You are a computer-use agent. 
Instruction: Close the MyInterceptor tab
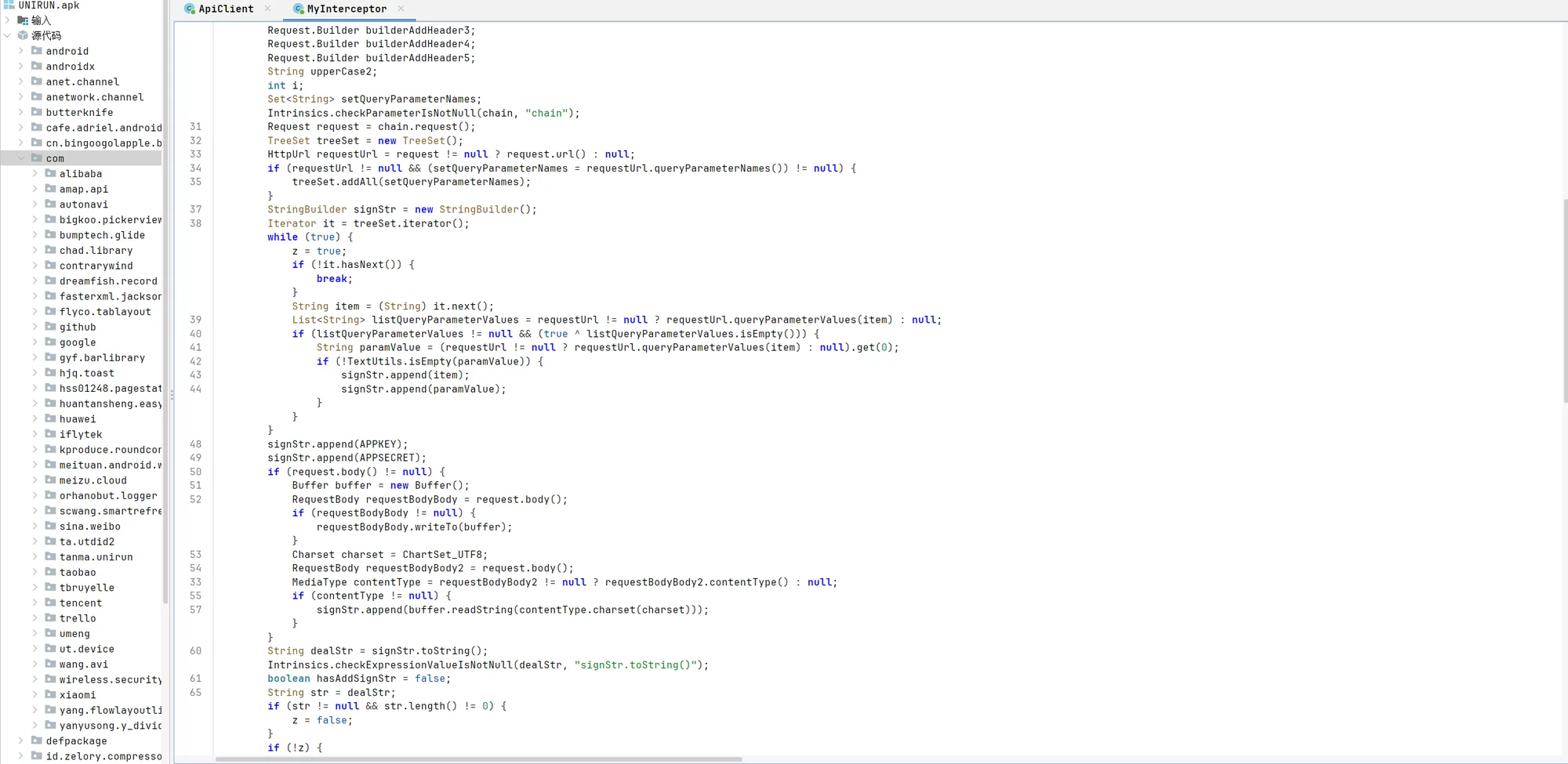(x=401, y=9)
